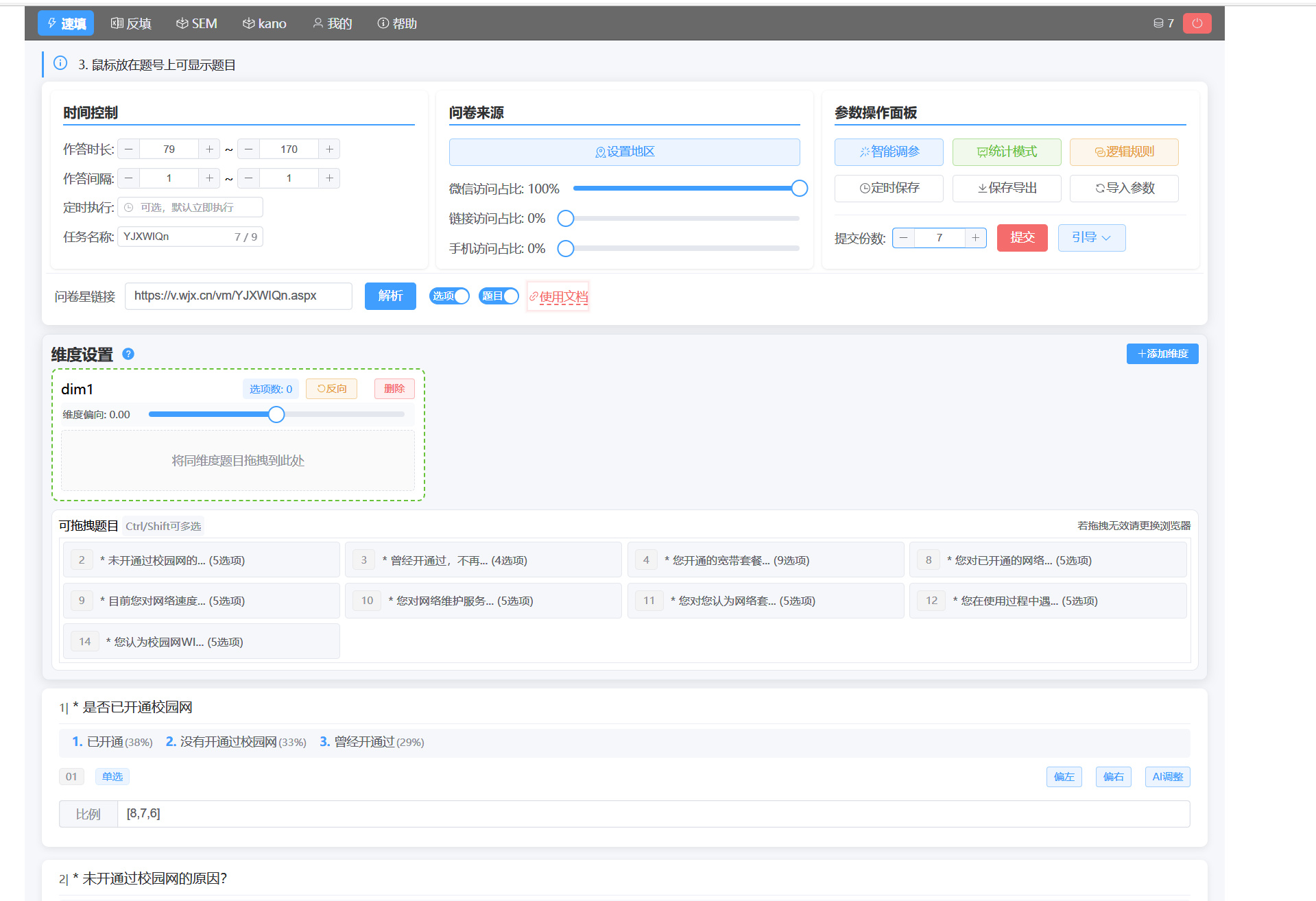Viewport: 1316px width, 901px height.
Task: Expand the 引导 dropdown
Action: coord(1091,237)
